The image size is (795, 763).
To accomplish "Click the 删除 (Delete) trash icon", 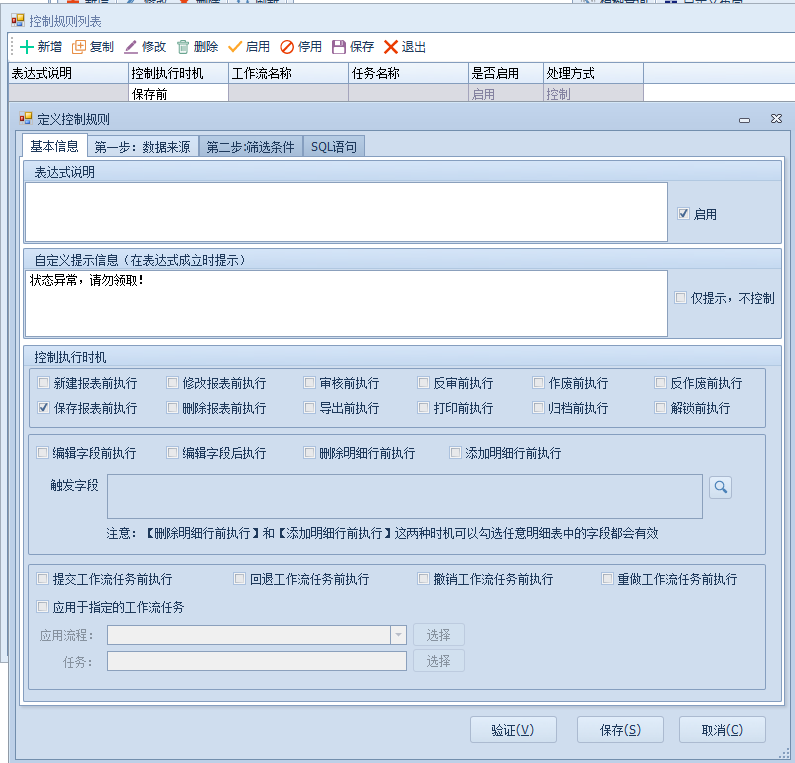I will 183,47.
